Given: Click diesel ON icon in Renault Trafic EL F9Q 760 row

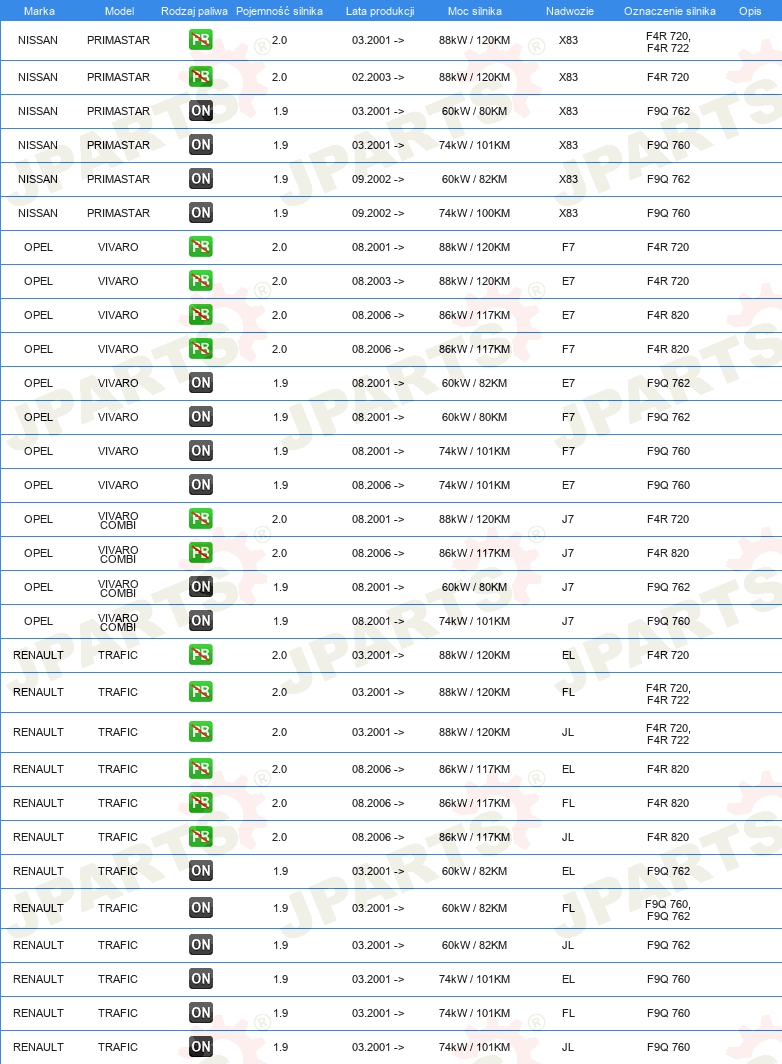Looking at the screenshot, I should 200,978.
